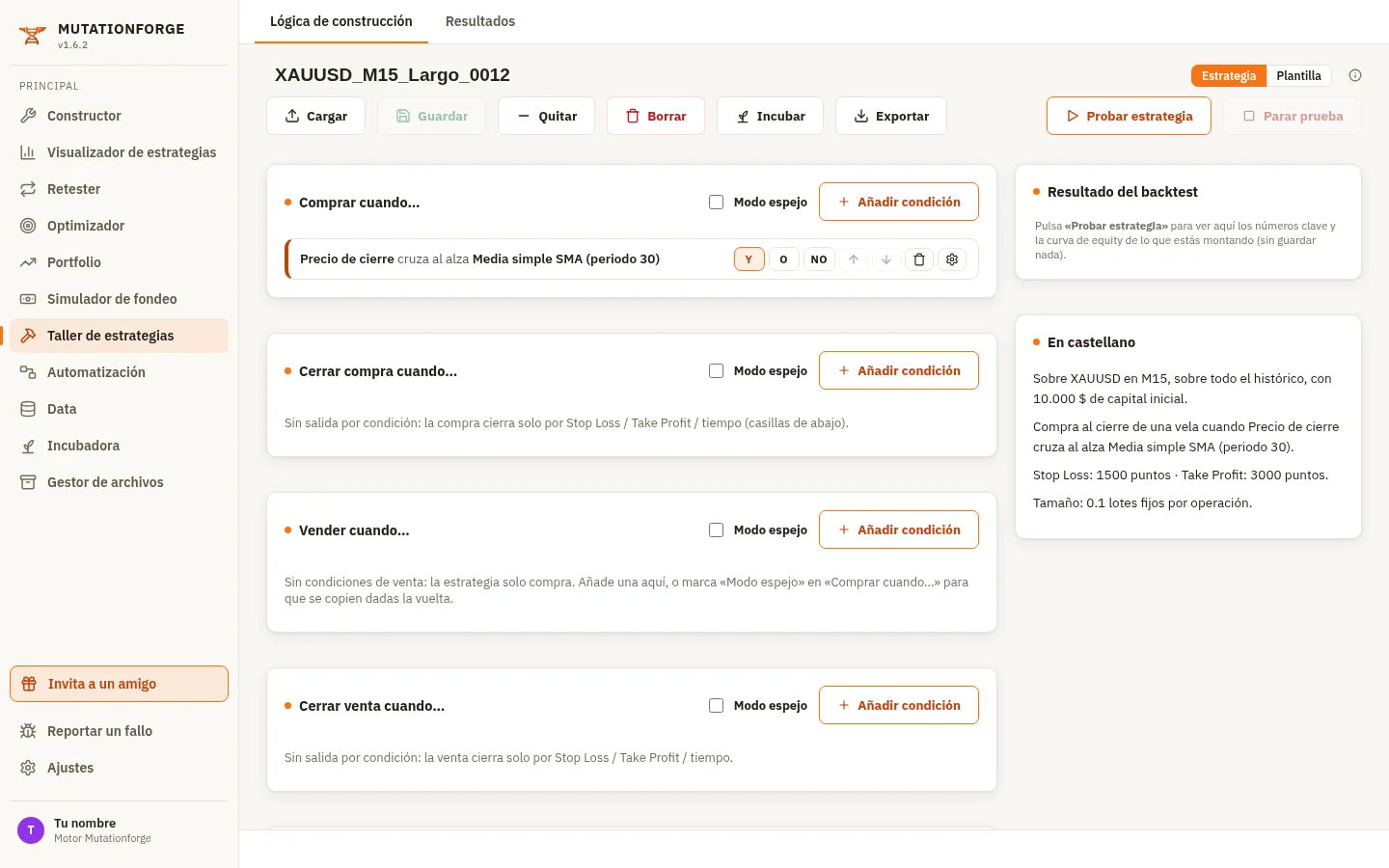The width and height of the screenshot is (1389, 868).
Task: Click Reportar un fallo
Action: (119, 731)
